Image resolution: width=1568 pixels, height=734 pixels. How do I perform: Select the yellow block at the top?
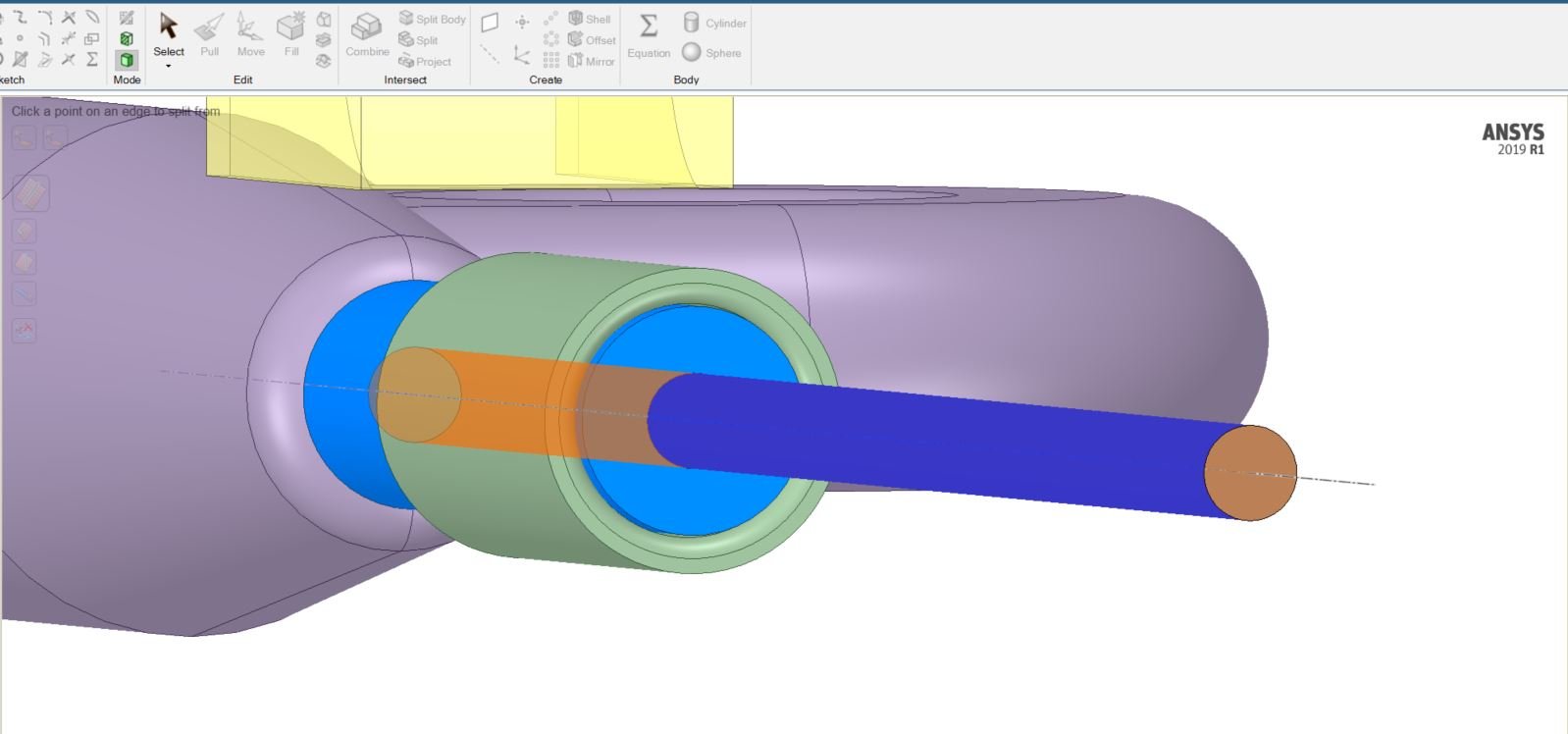click(x=469, y=140)
